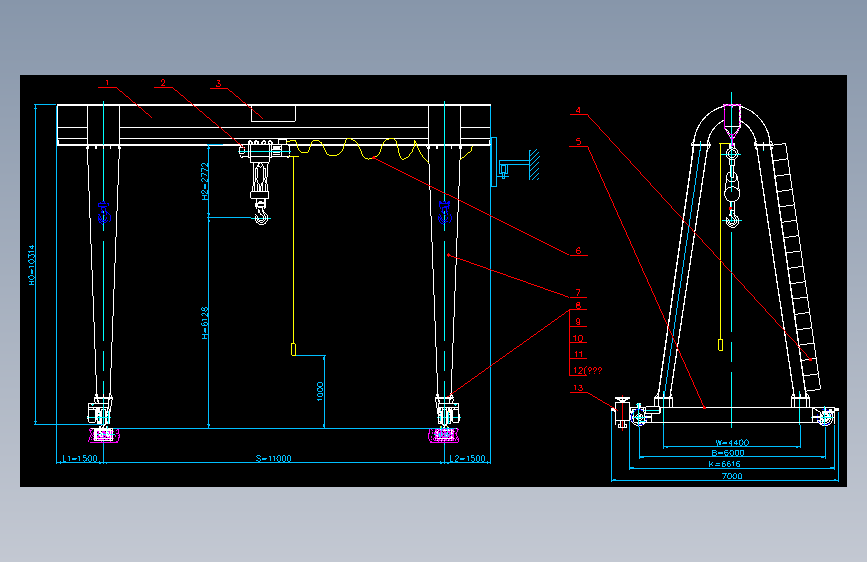Click part callout number 2
The height and width of the screenshot is (562, 867).
(163, 83)
